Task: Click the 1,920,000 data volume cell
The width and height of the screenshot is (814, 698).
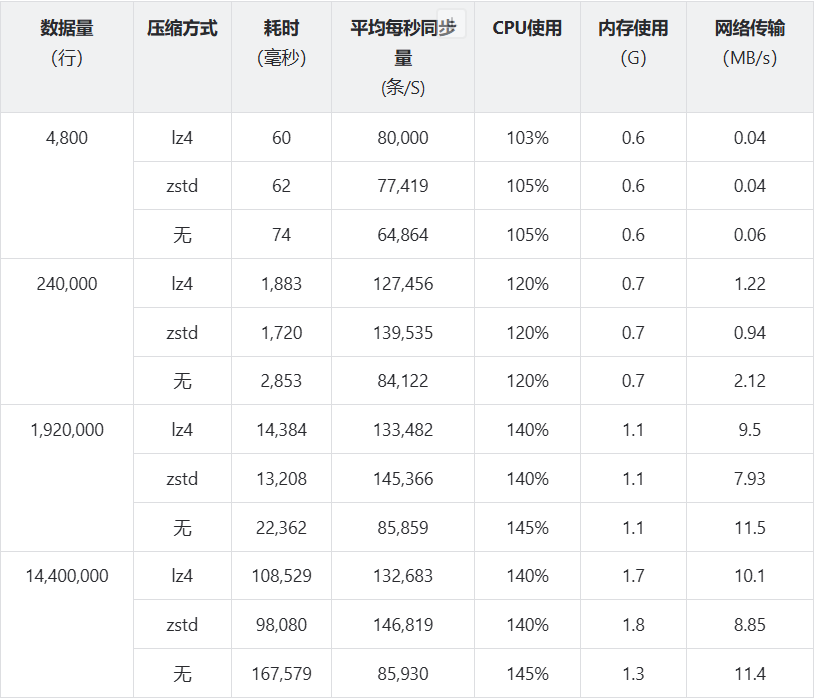Action: (x=67, y=430)
